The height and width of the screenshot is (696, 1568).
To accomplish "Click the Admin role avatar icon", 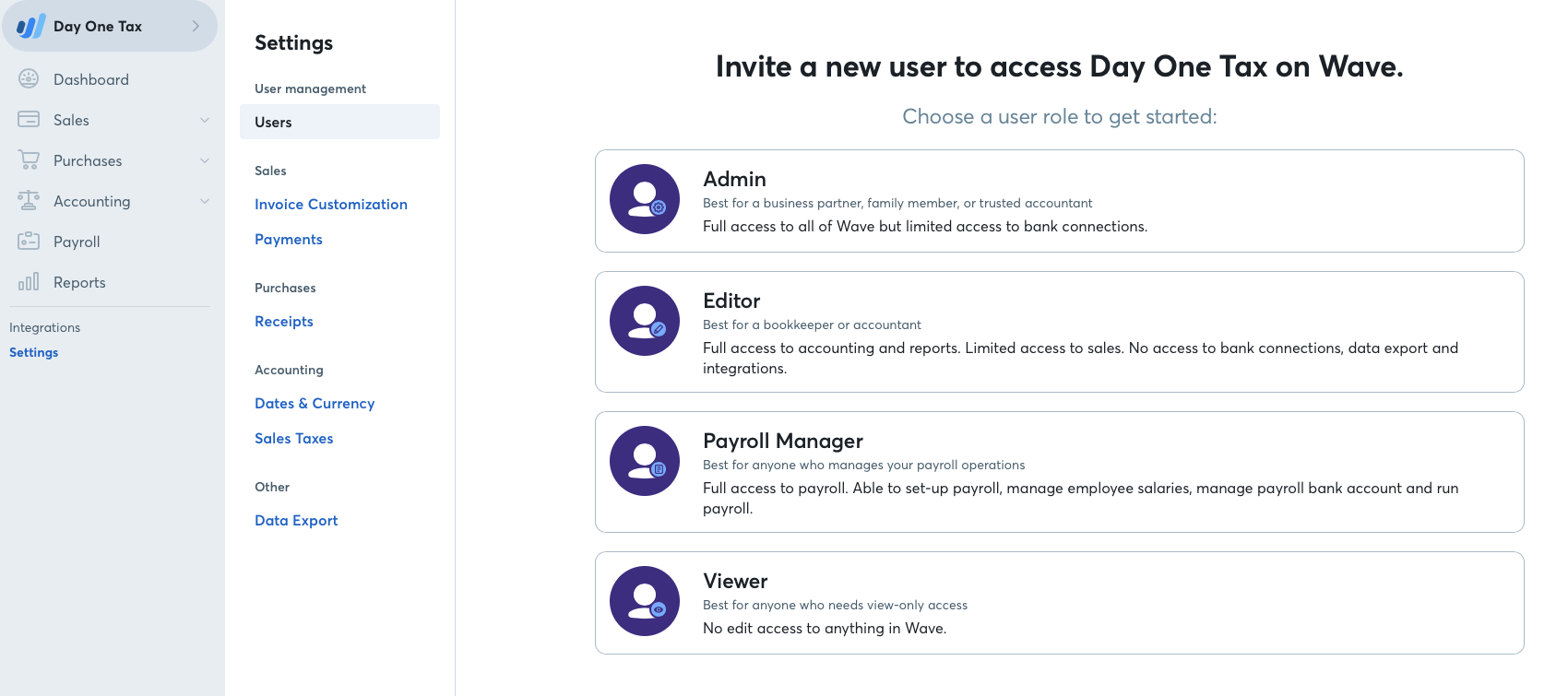I will [x=645, y=199].
